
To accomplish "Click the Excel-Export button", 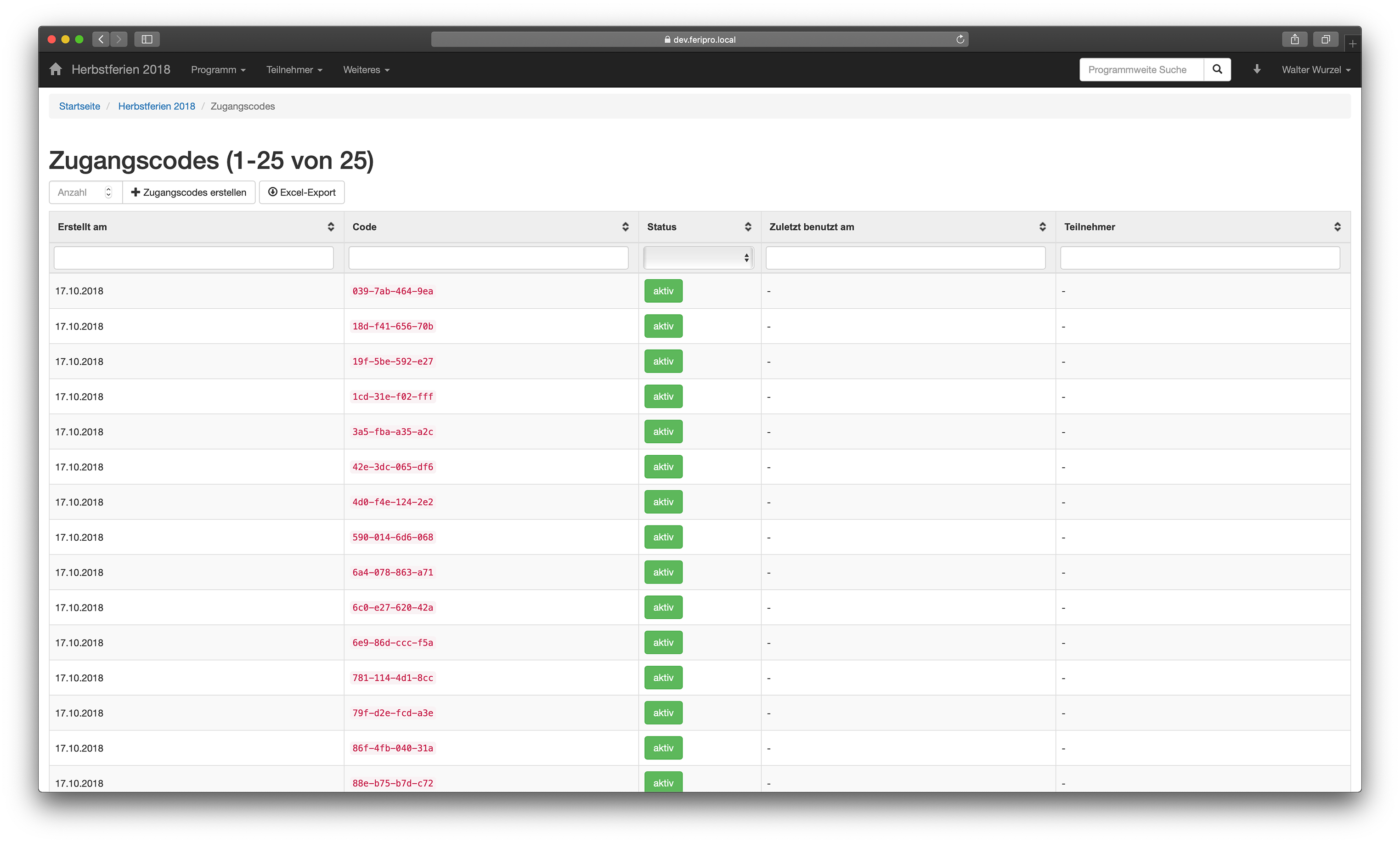I will pos(302,192).
